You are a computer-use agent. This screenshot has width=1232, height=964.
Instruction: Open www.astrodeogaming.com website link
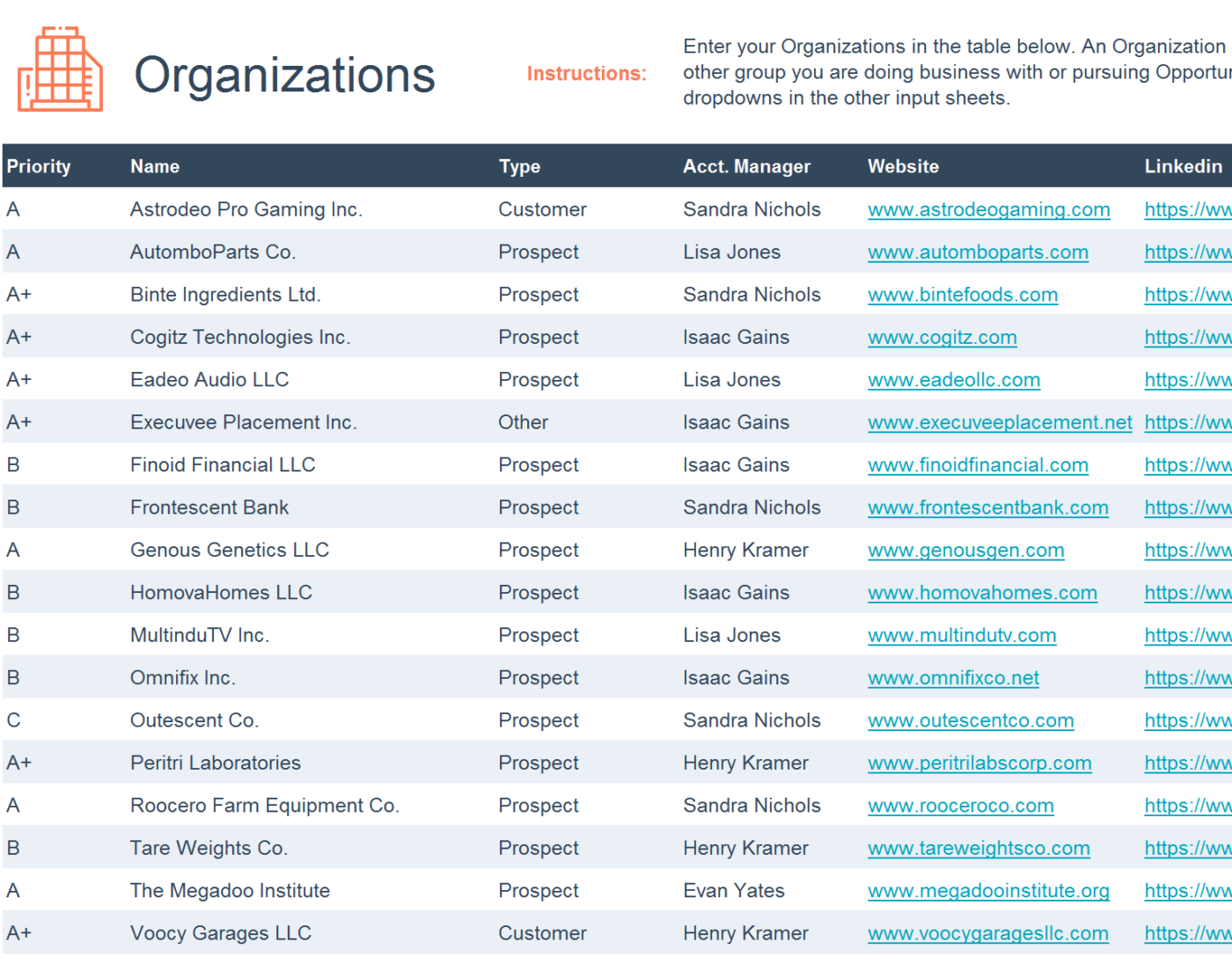[988, 209]
